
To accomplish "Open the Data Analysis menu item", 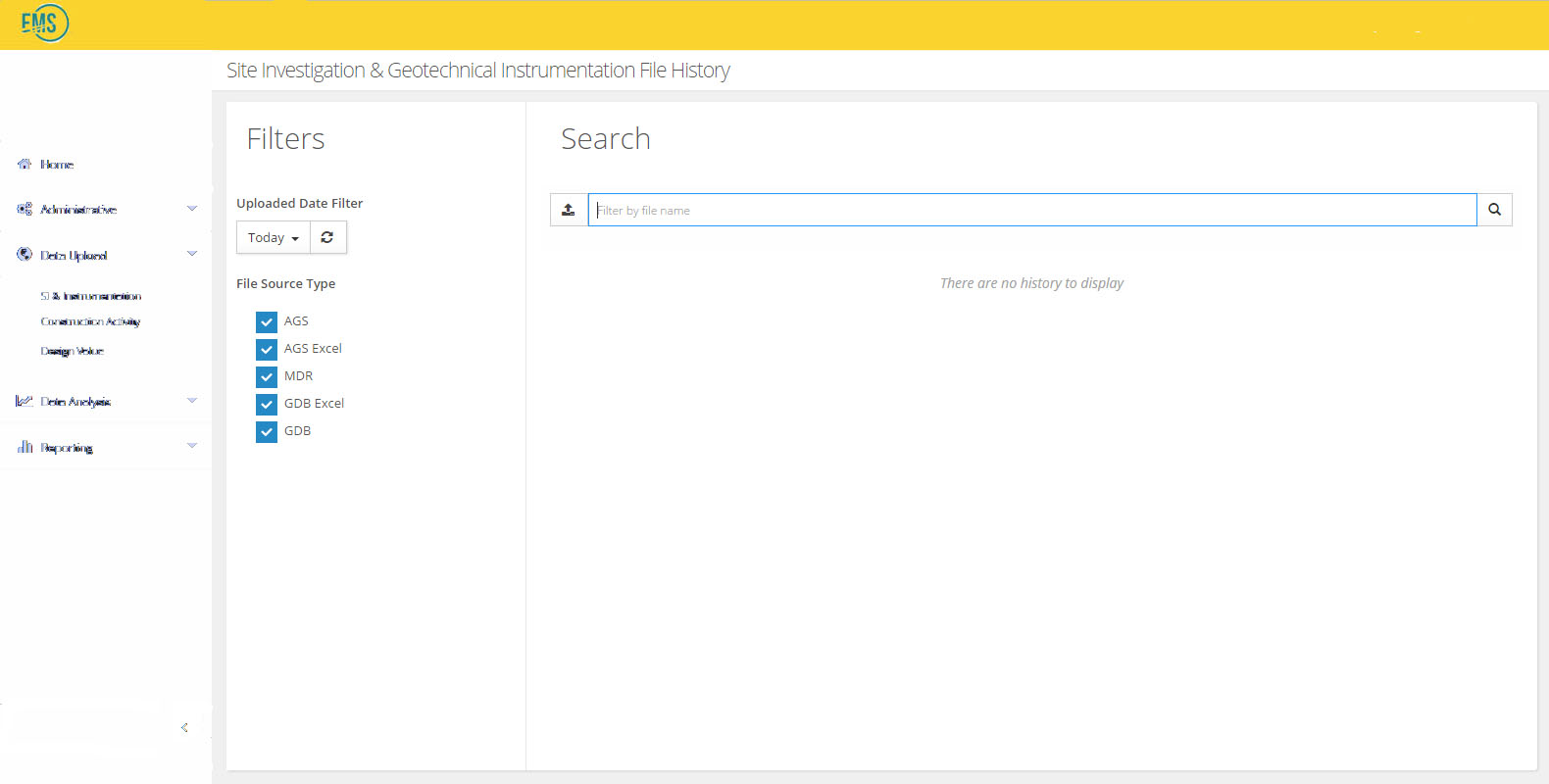I will [75, 402].
